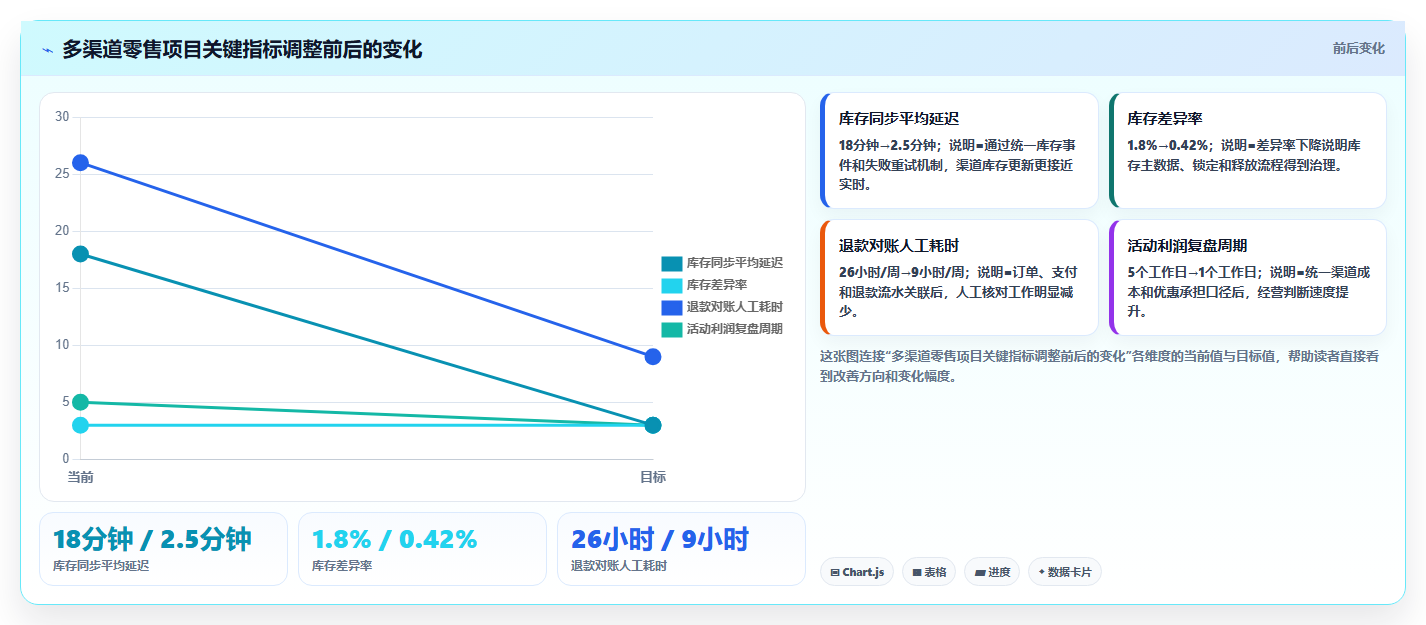Toggle 退款对账人工耗时 legend swatch

(x=671, y=307)
